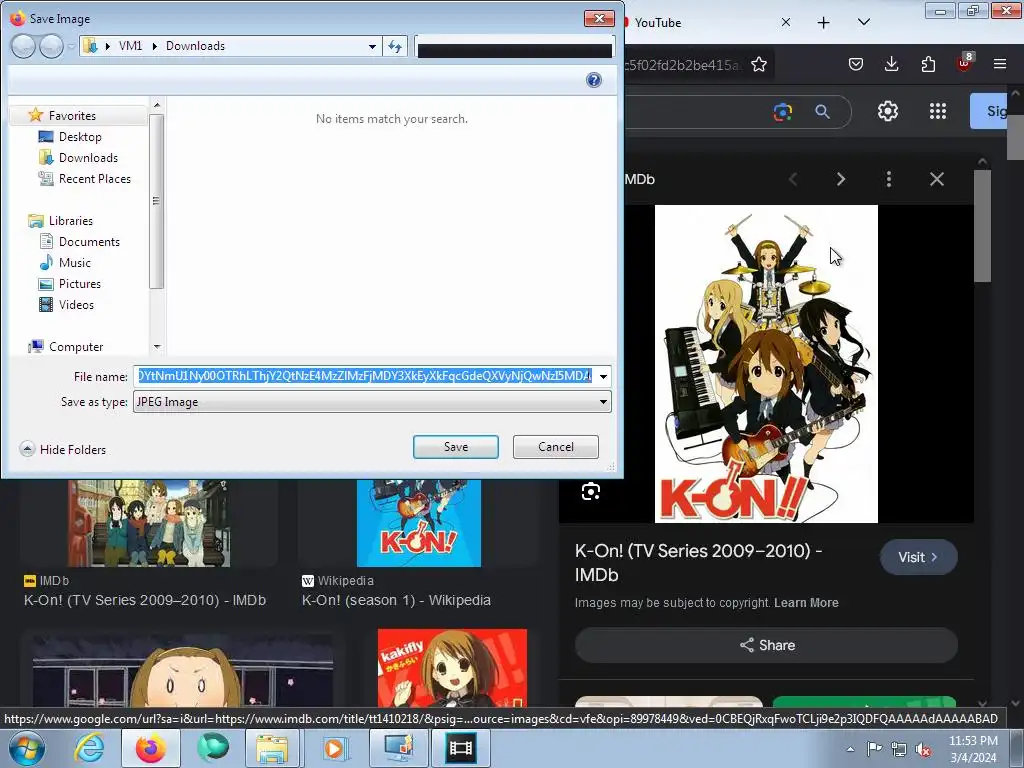Click the Save Image dialog back arrow
1024x768 pixels.
24,46
